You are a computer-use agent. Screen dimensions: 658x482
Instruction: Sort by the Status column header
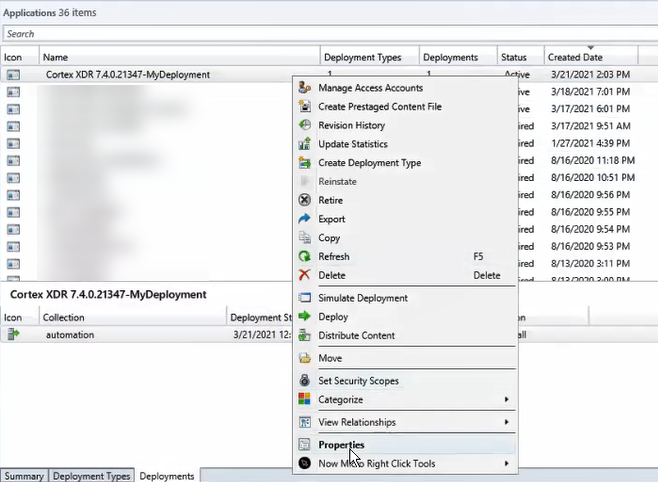521,57
